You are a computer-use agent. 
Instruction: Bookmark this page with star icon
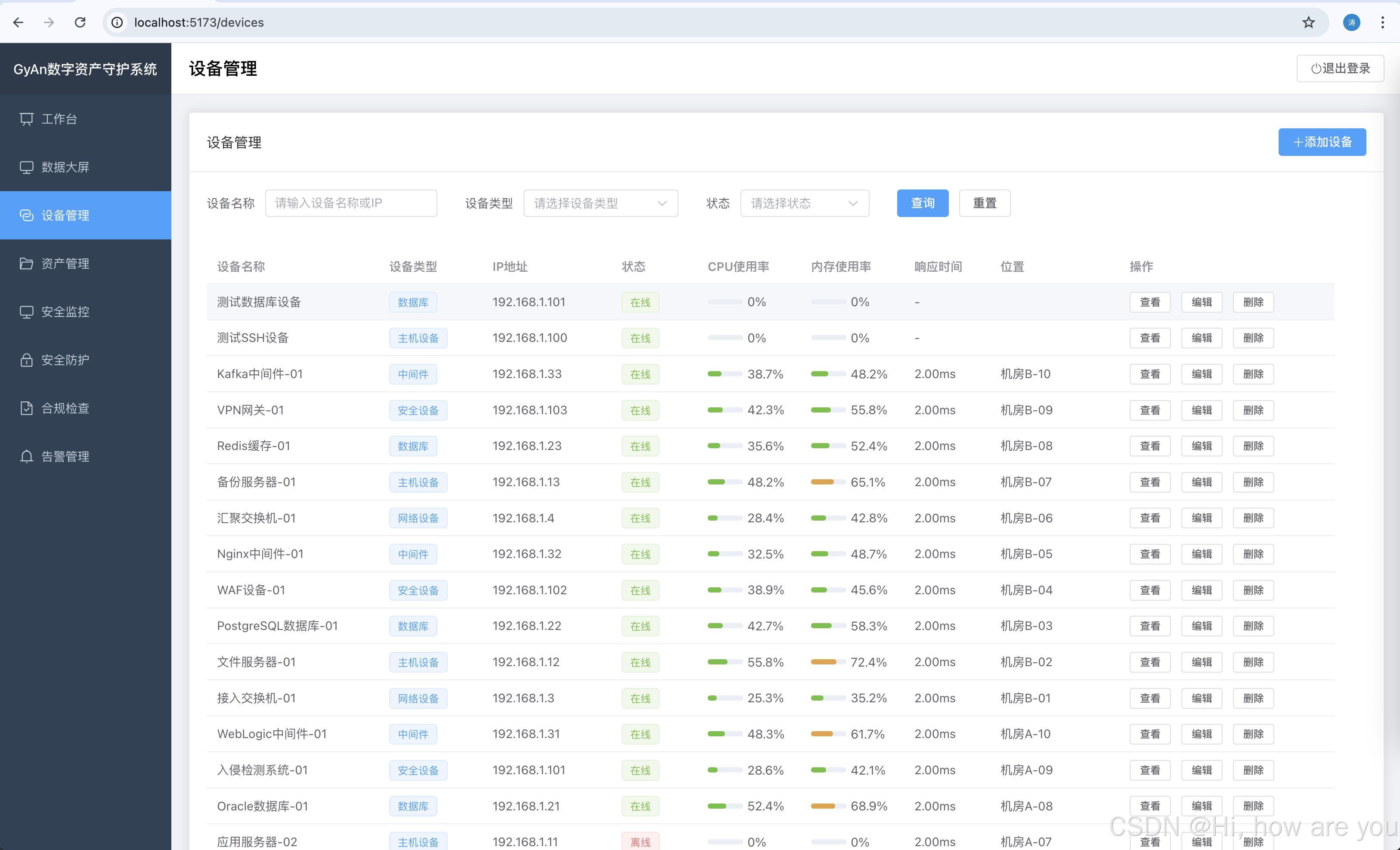1309,22
